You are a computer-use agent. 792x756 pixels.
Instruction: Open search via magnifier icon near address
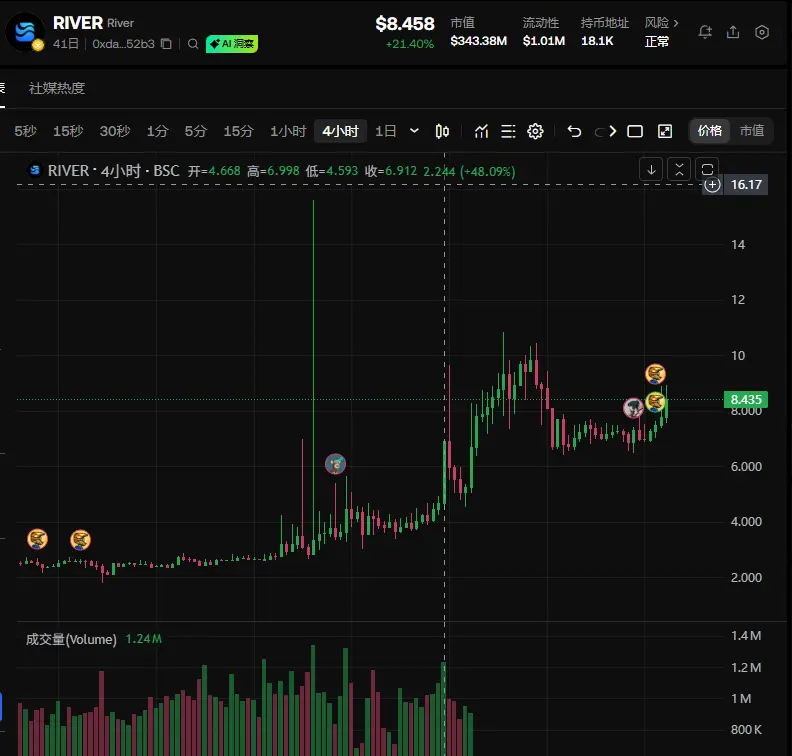pos(192,44)
